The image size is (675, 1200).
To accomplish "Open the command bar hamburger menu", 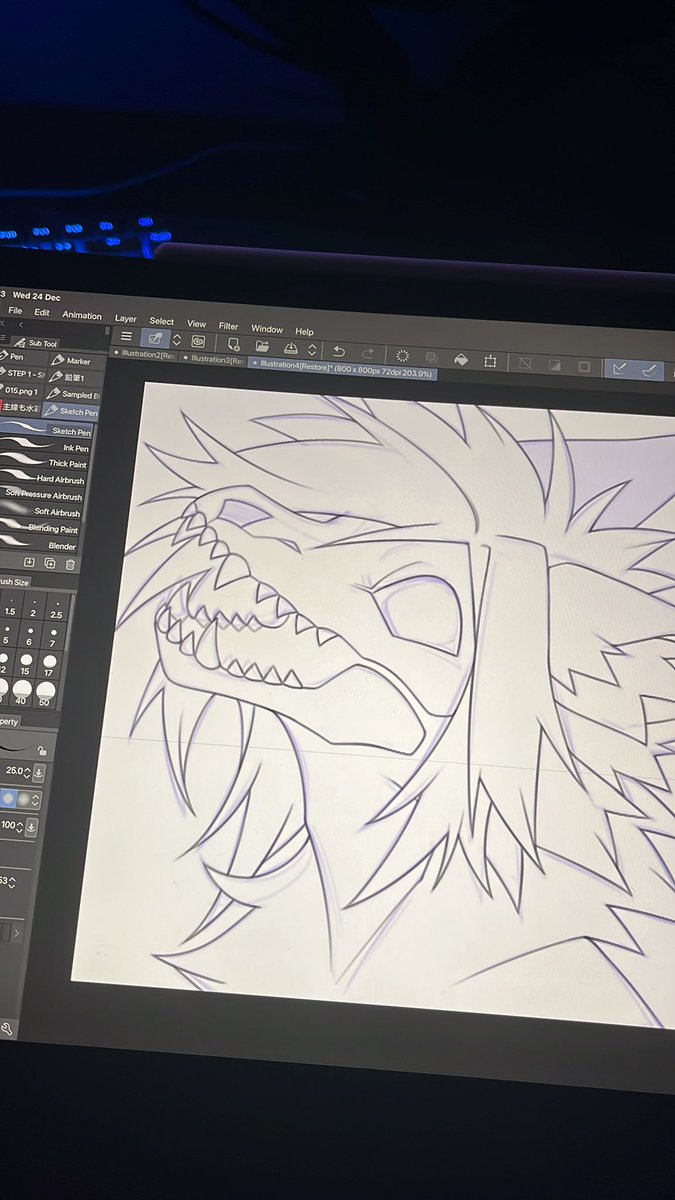I will (126, 336).
